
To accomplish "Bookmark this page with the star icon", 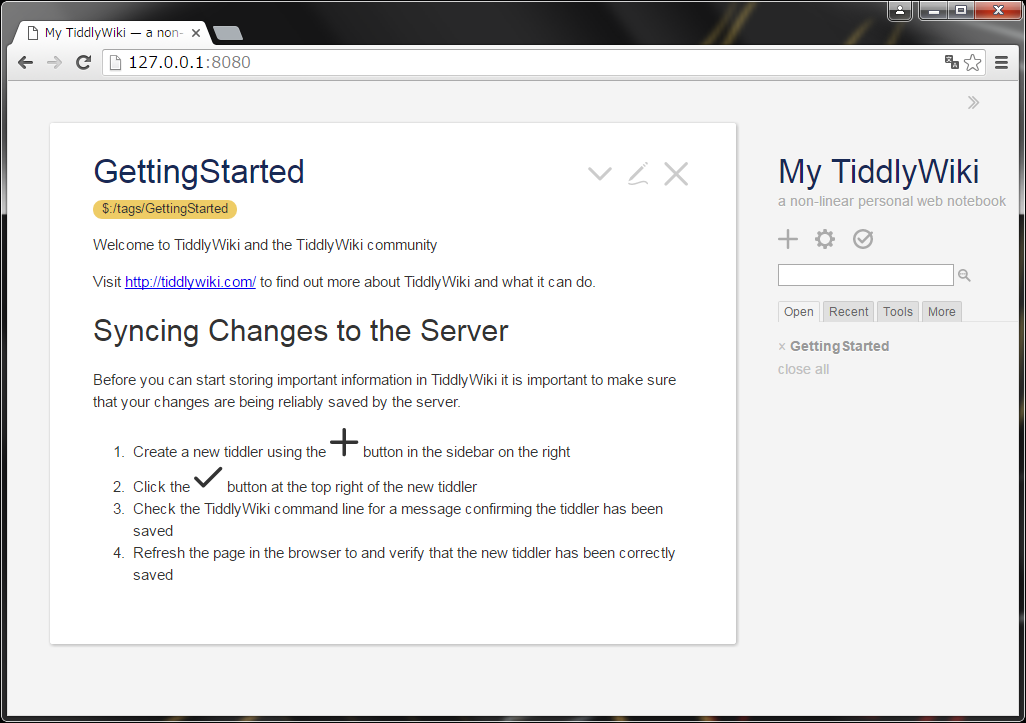I will (973, 62).
